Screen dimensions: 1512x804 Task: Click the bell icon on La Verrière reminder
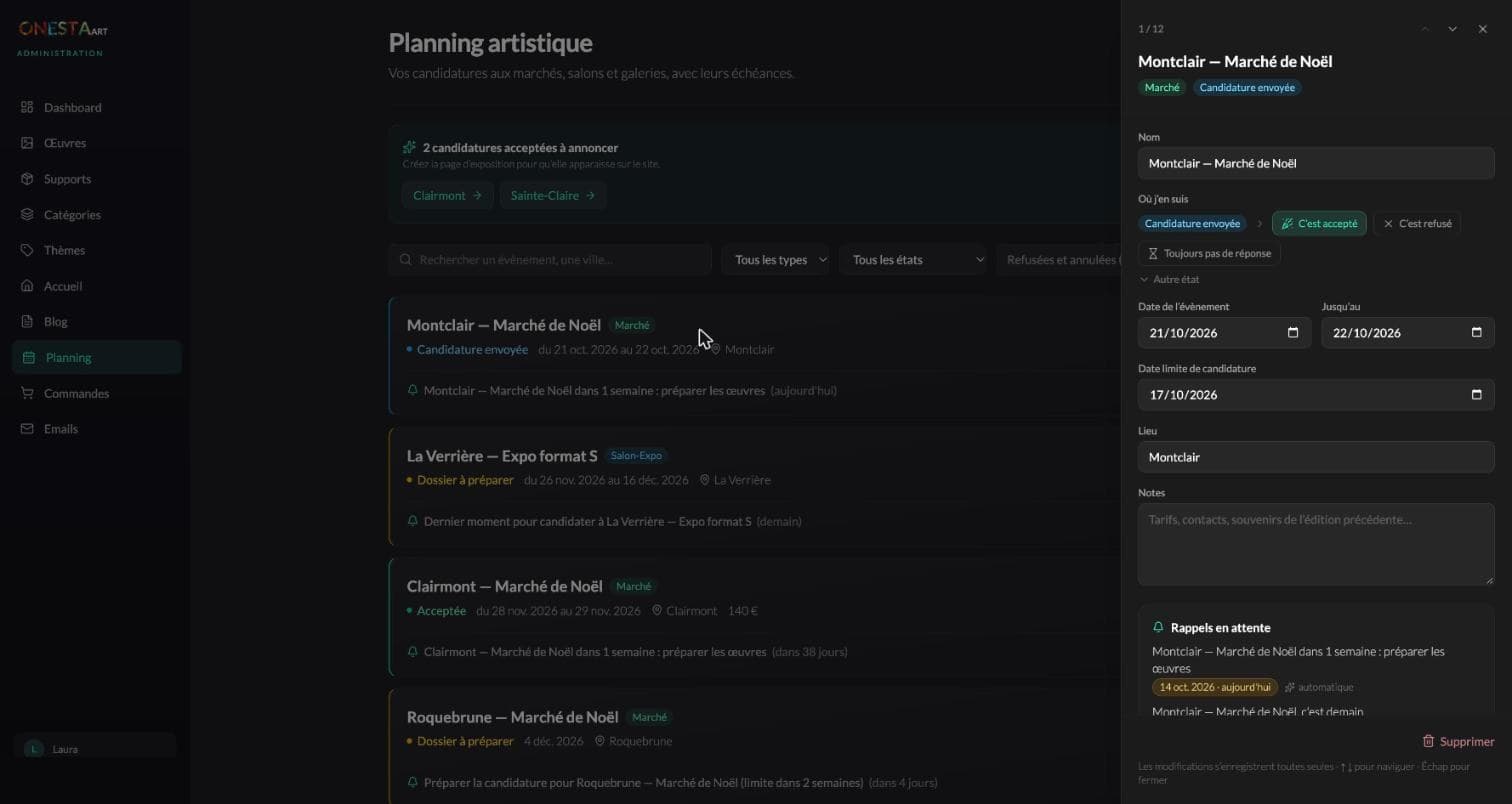pos(412,521)
